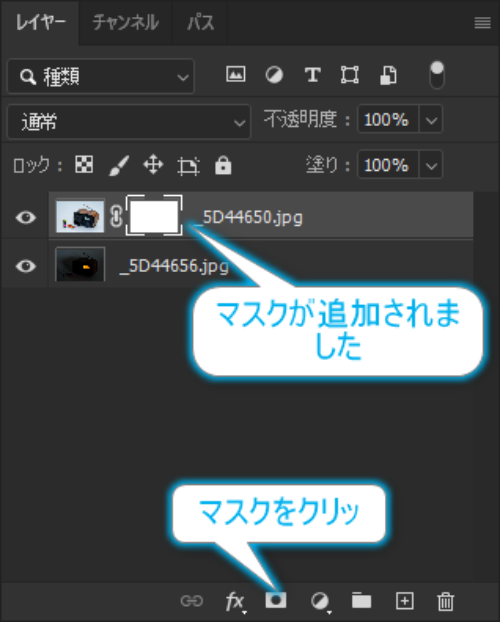This screenshot has width=500, height=622.
Task: Open the layer style fx menu
Action: pyautogui.click(x=236, y=601)
